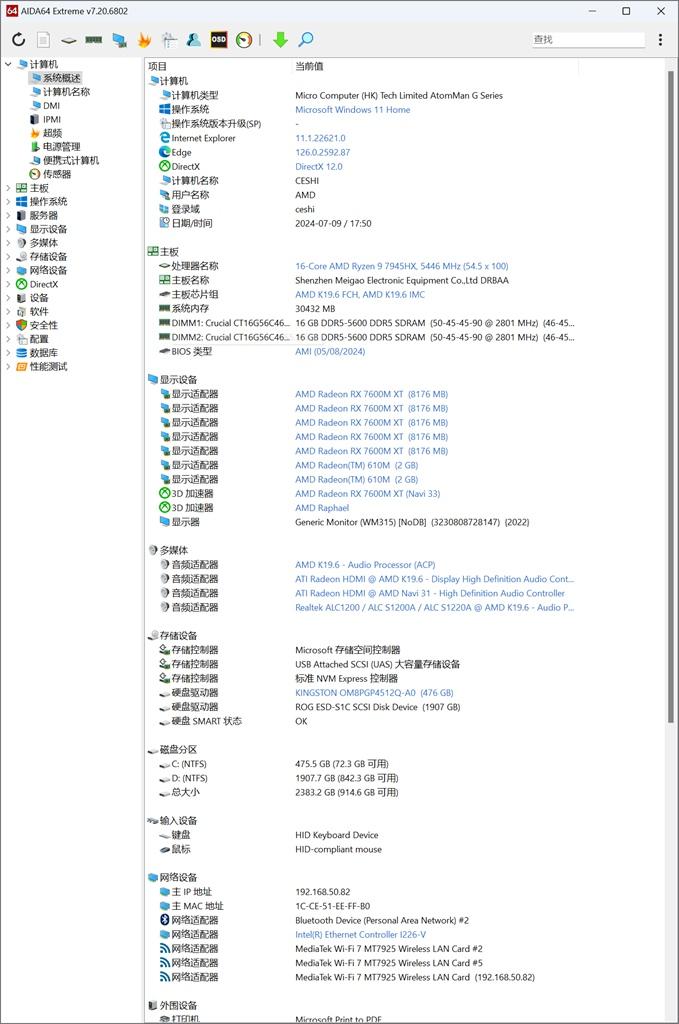Click the motherboard chip toolbar icon

click(x=69, y=40)
